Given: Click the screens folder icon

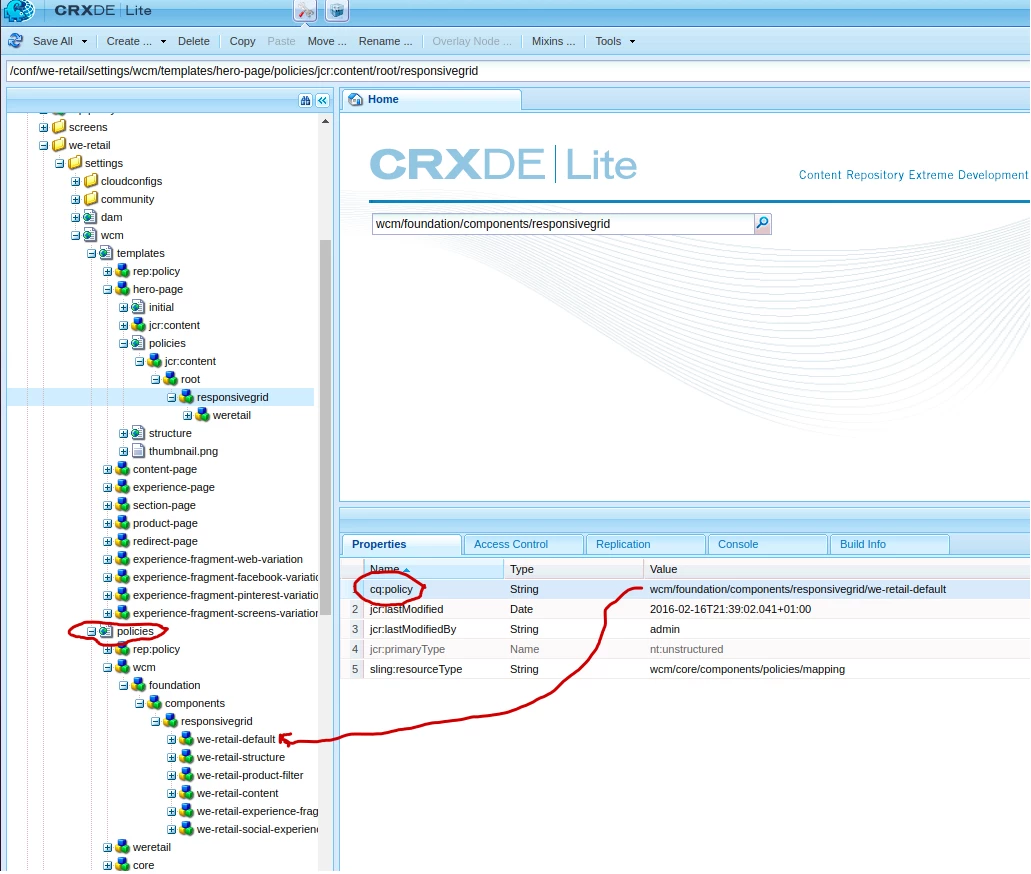Looking at the screenshot, I should pyautogui.click(x=59, y=126).
